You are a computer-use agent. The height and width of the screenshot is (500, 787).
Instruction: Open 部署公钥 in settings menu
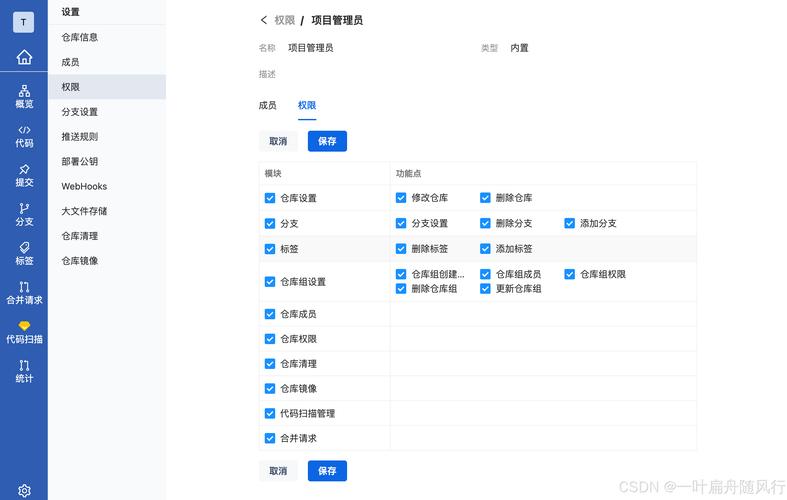107,162
